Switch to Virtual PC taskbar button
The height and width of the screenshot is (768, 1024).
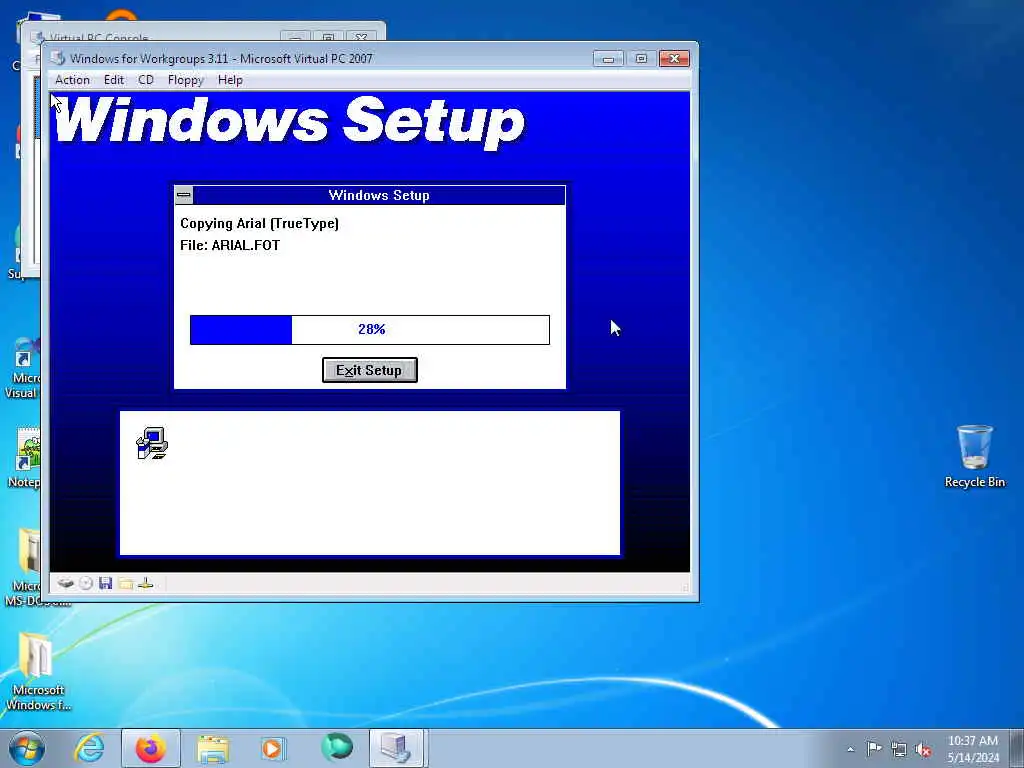(397, 748)
